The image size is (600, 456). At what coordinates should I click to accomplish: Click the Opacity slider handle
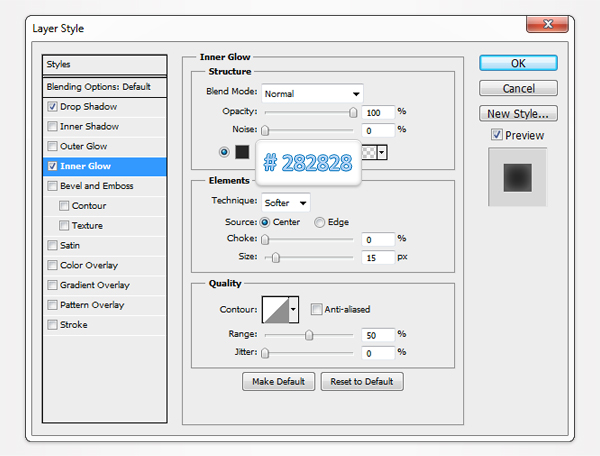coord(353,112)
